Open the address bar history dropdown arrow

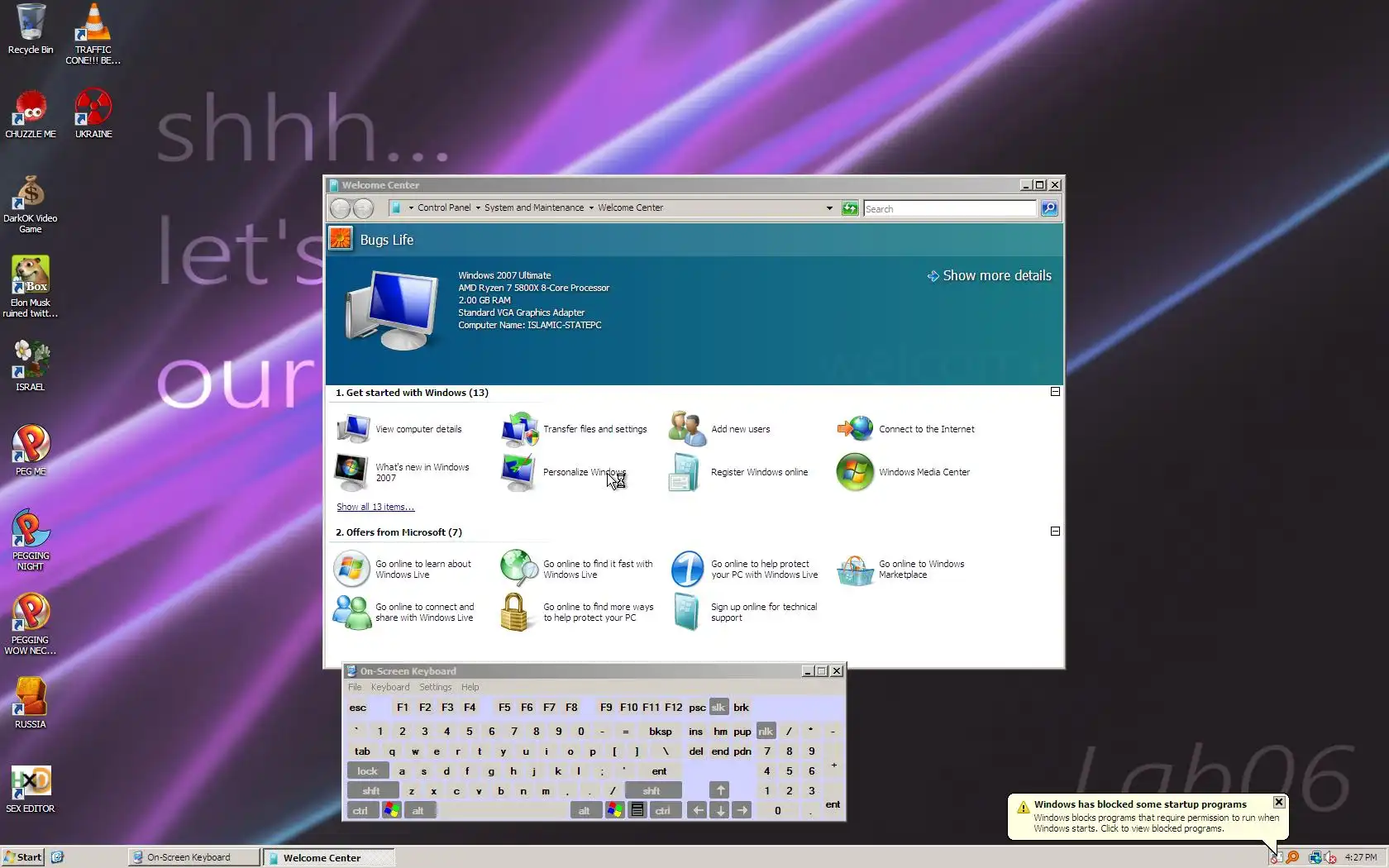pyautogui.click(x=829, y=208)
